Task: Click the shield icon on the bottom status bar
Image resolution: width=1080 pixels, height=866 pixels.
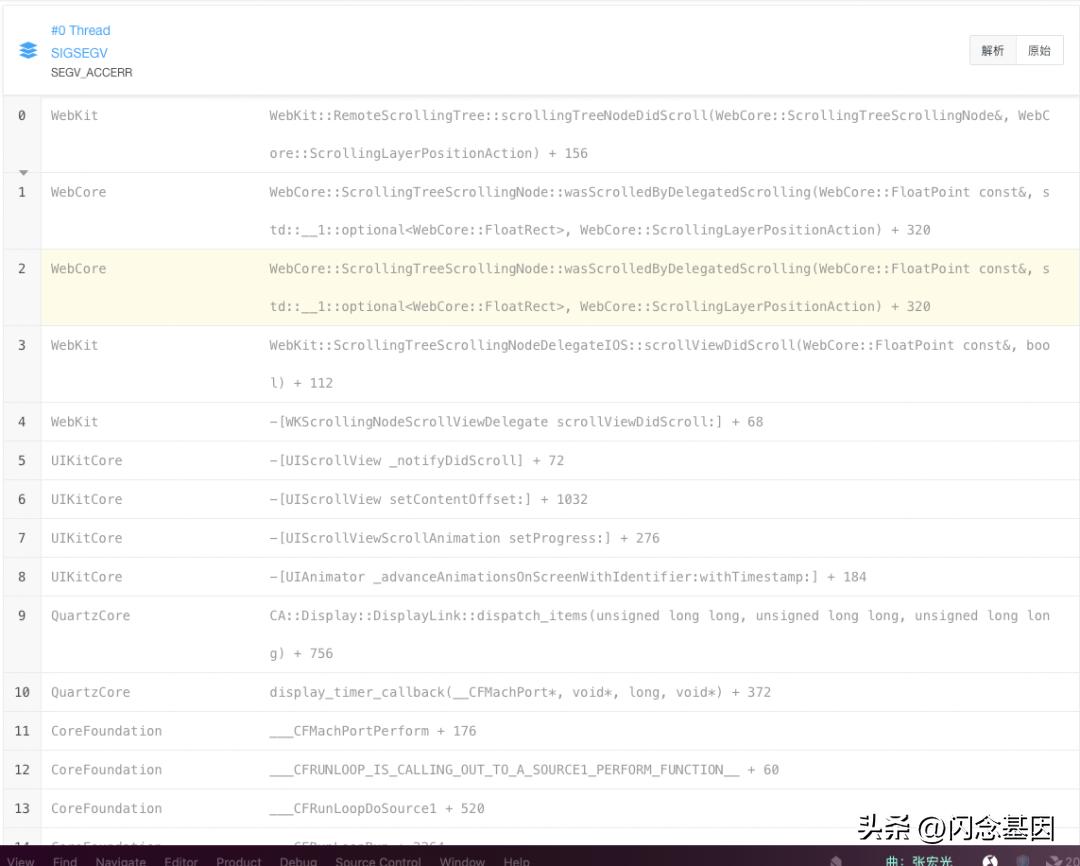Action: pyautogui.click(x=1023, y=858)
